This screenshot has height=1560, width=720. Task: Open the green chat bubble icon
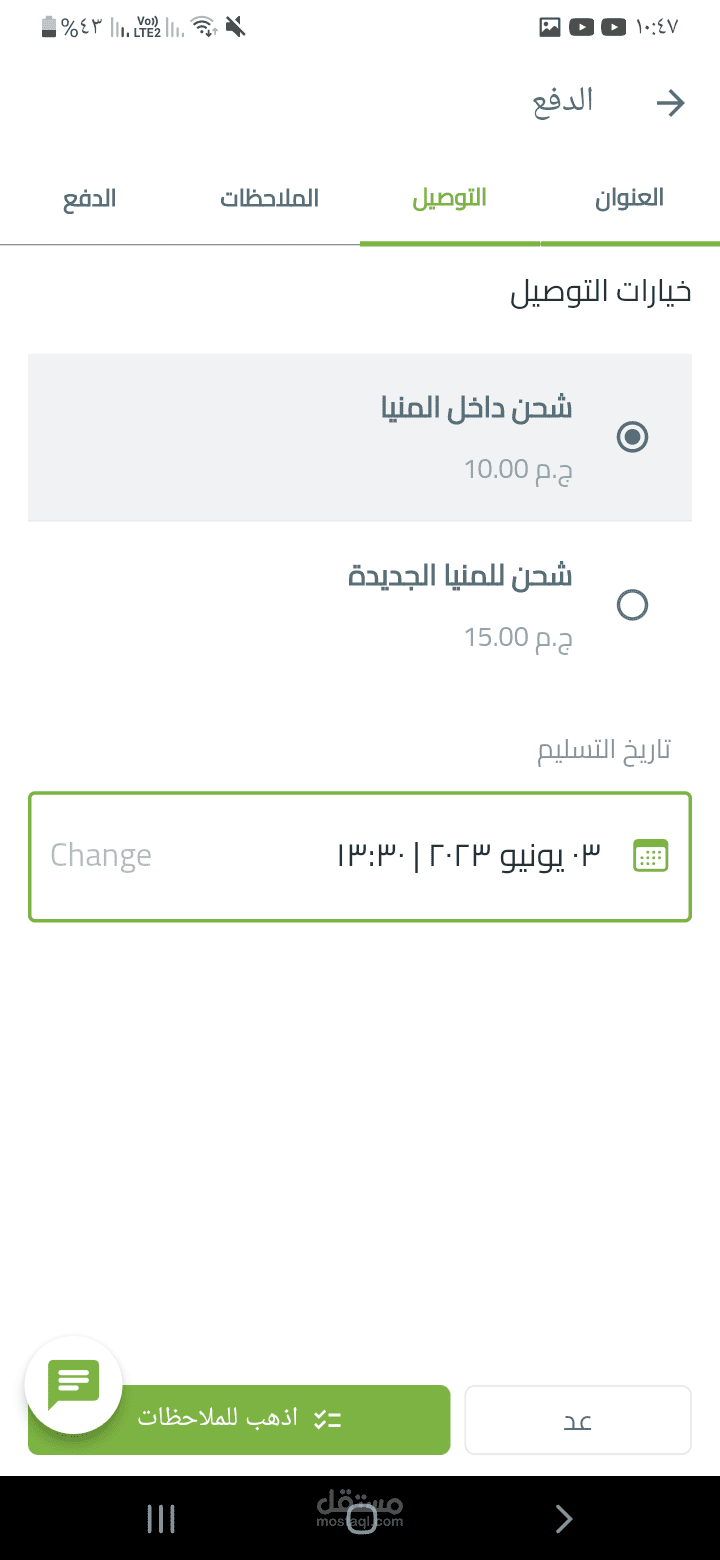coord(74,1385)
